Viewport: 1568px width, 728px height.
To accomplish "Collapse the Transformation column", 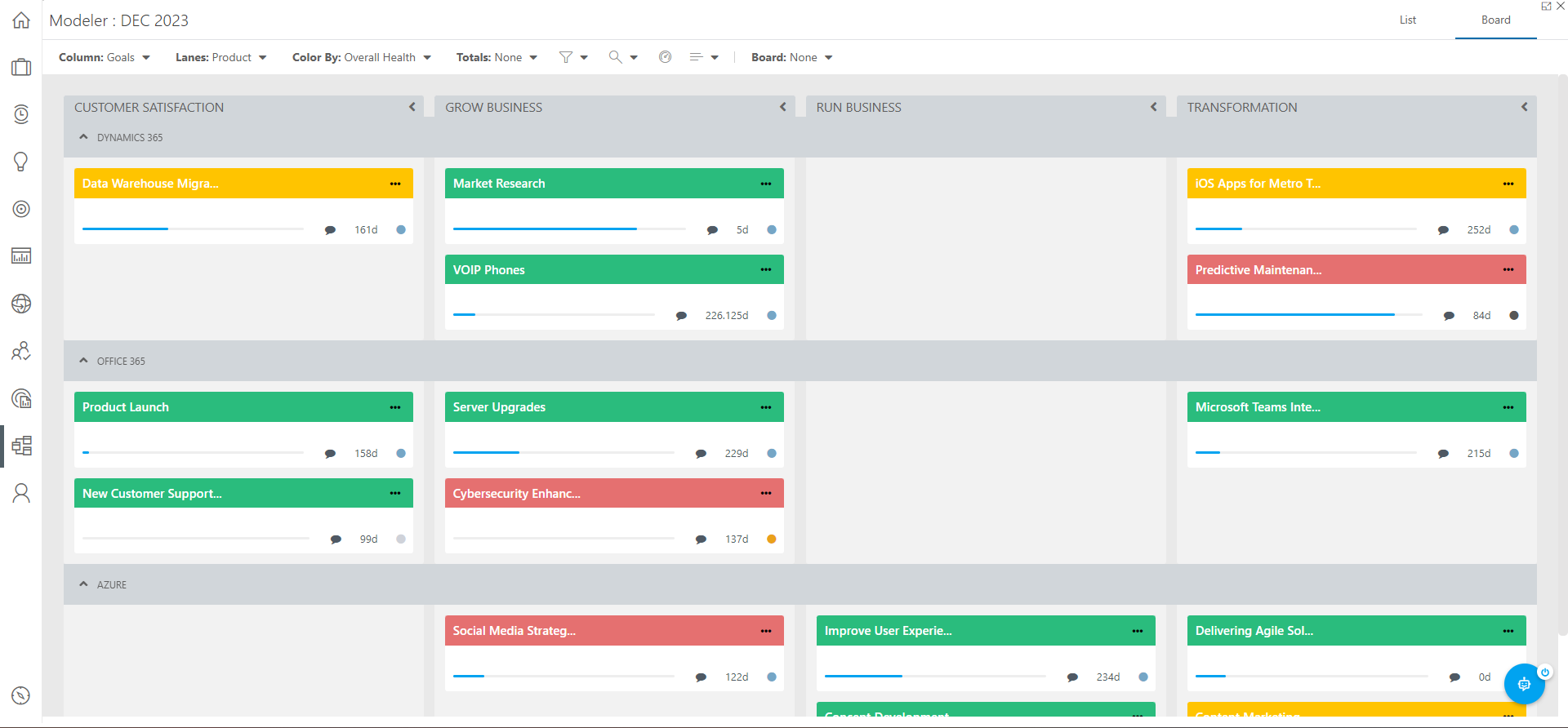I will [x=1525, y=107].
